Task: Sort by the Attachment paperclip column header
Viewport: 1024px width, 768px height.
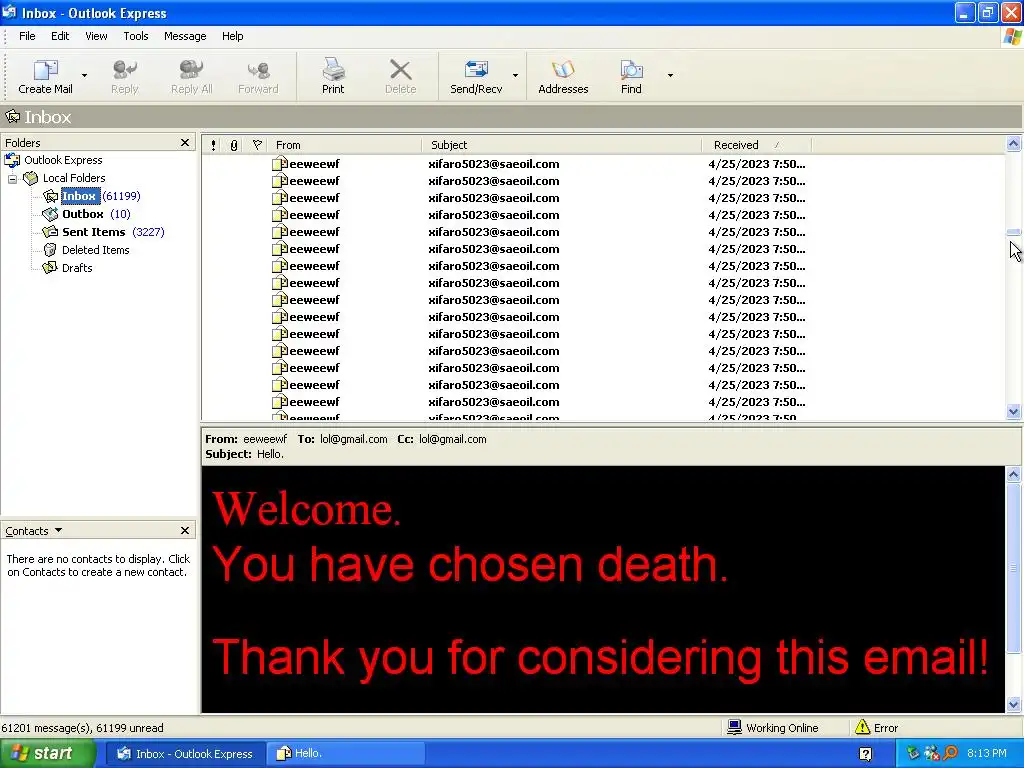Action: click(234, 145)
